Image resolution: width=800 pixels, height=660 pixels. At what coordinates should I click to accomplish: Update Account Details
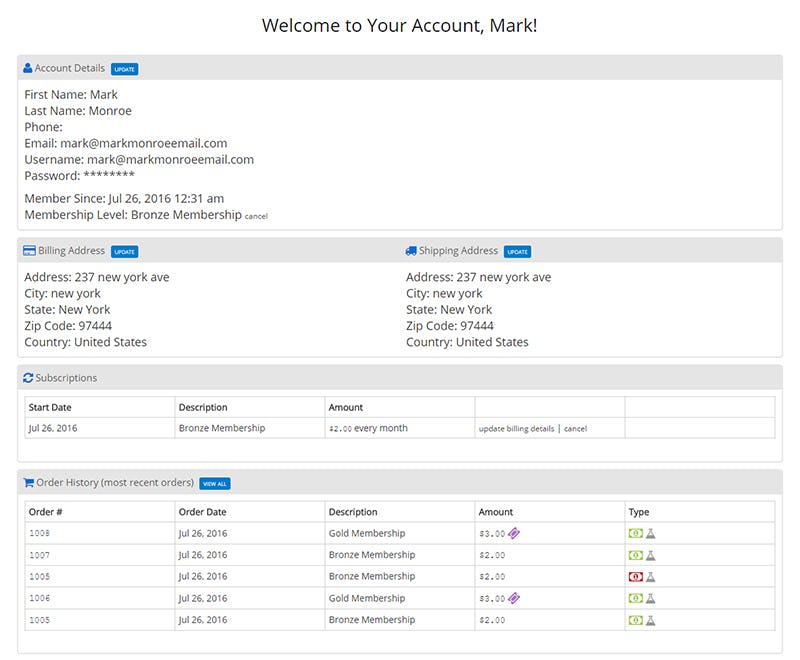click(x=124, y=69)
